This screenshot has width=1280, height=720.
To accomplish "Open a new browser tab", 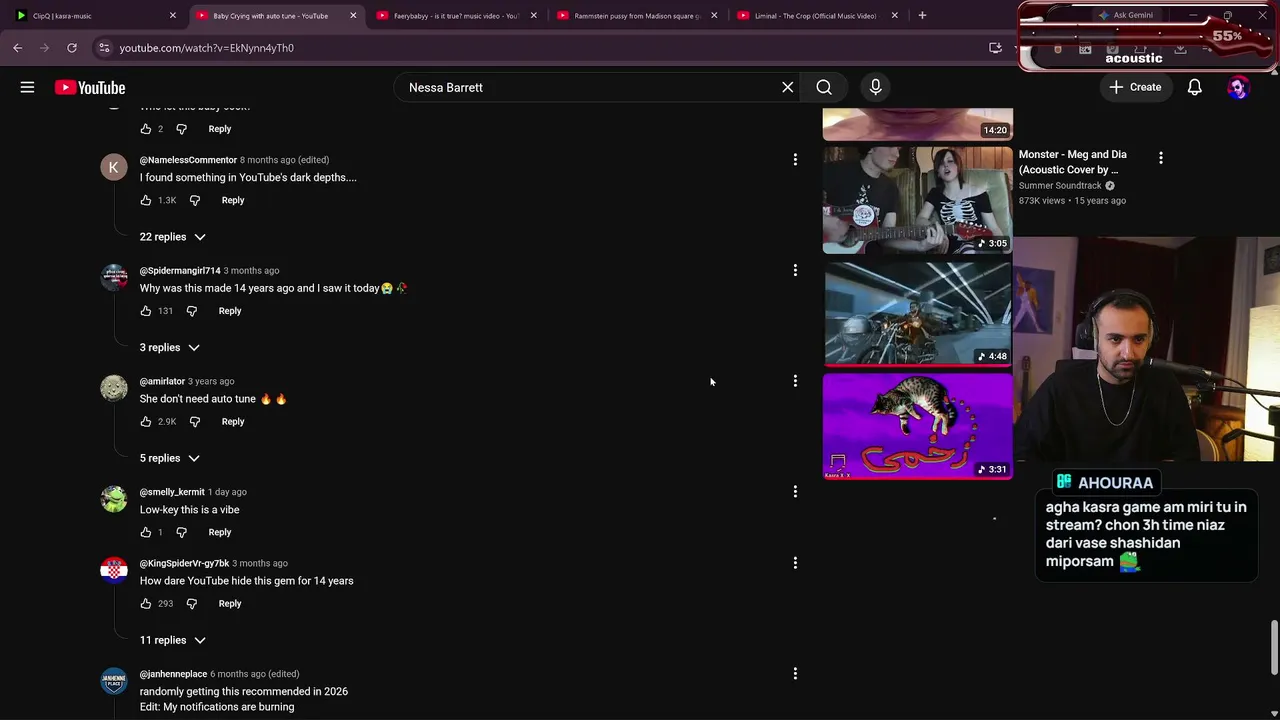I will tap(922, 16).
